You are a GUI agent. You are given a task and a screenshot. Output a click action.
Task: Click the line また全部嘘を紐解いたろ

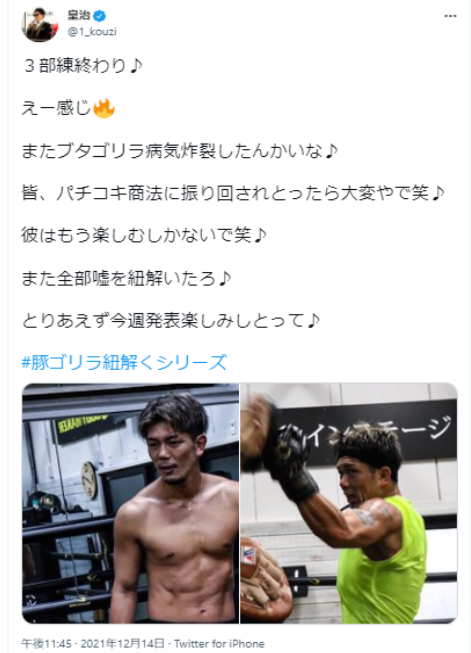click(x=126, y=278)
